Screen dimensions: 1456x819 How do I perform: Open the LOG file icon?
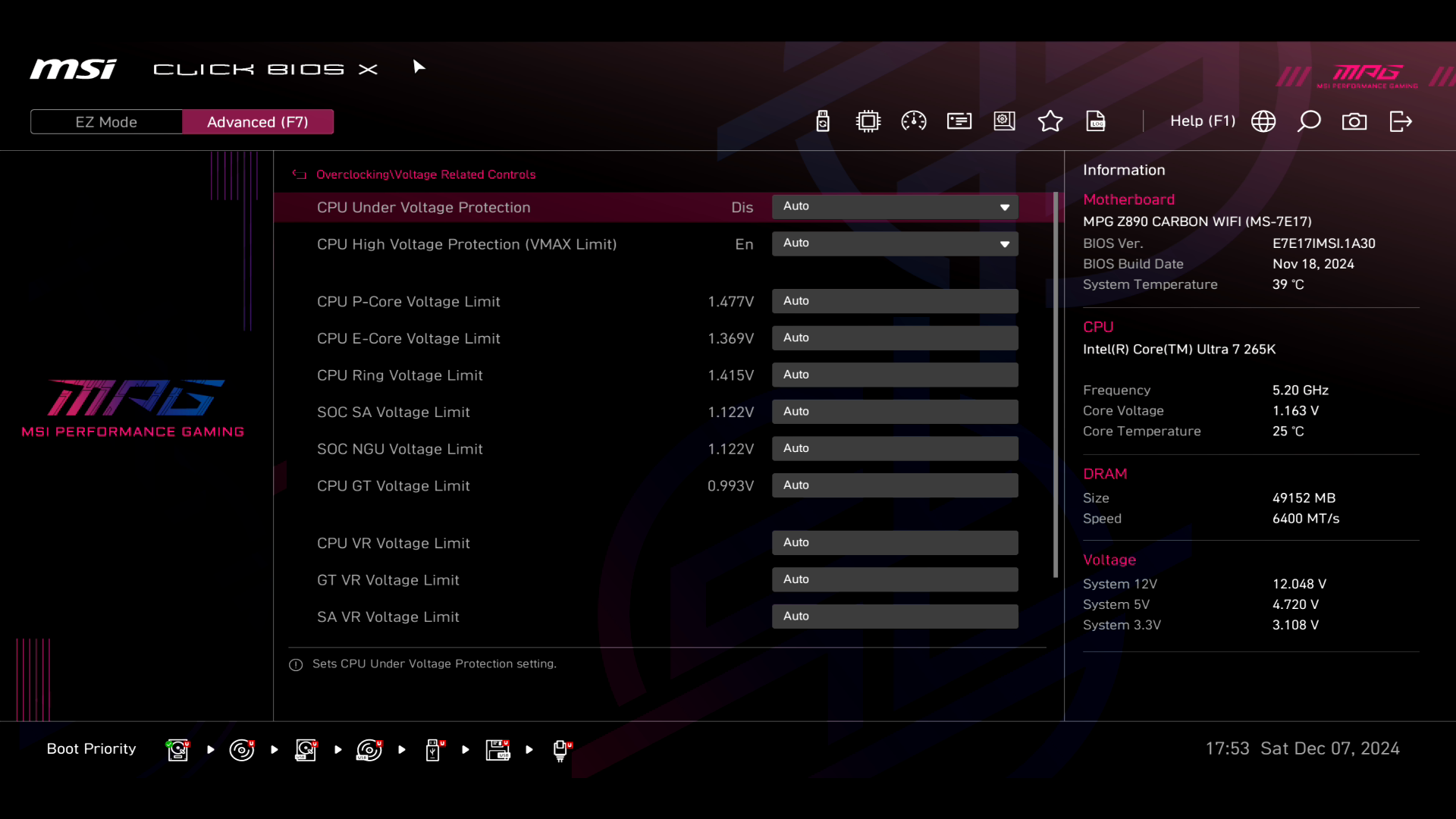click(1096, 121)
